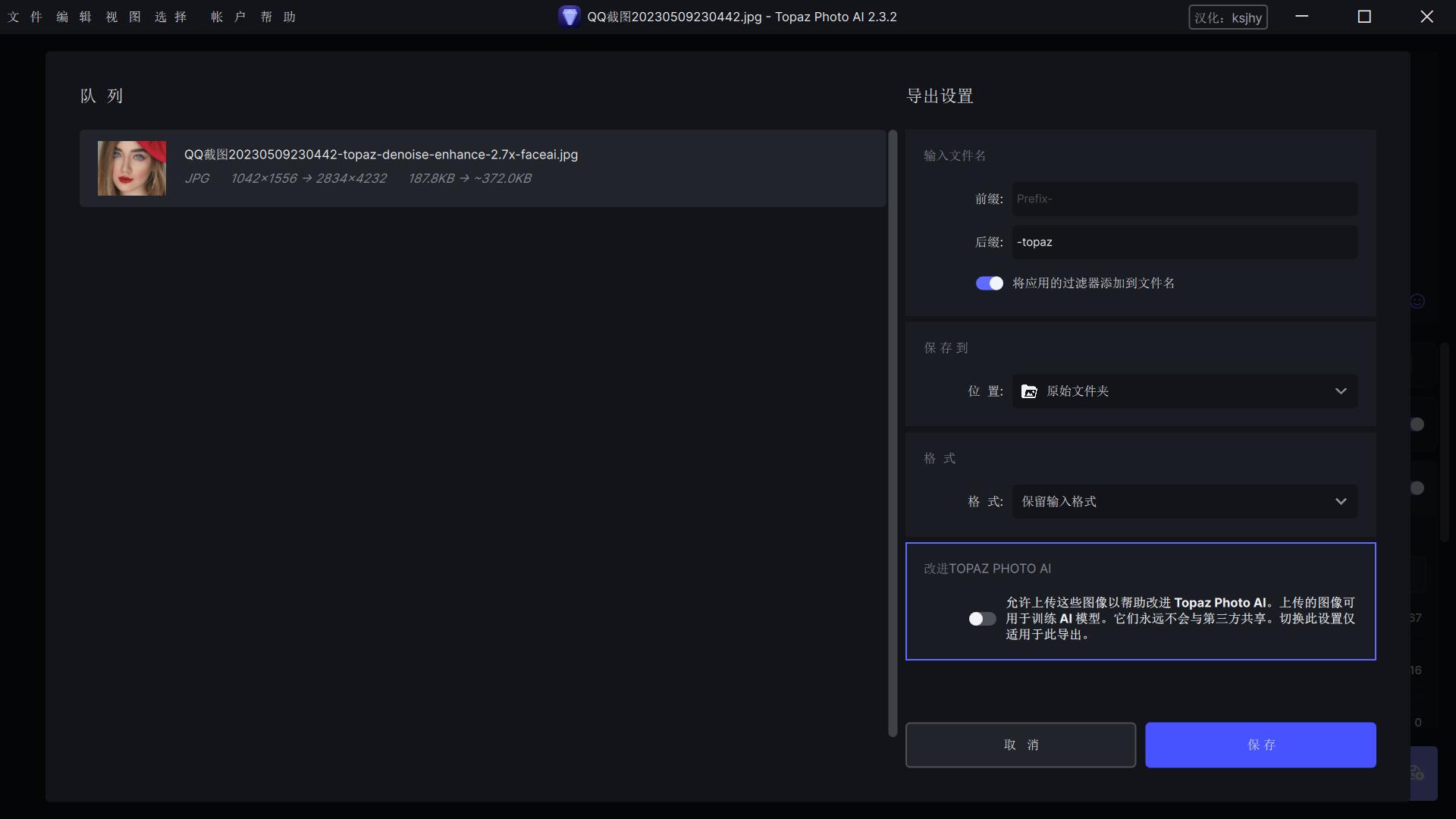Click the folder icon in 位置 dropdown
Viewport: 1456px width, 819px height.
click(1029, 391)
